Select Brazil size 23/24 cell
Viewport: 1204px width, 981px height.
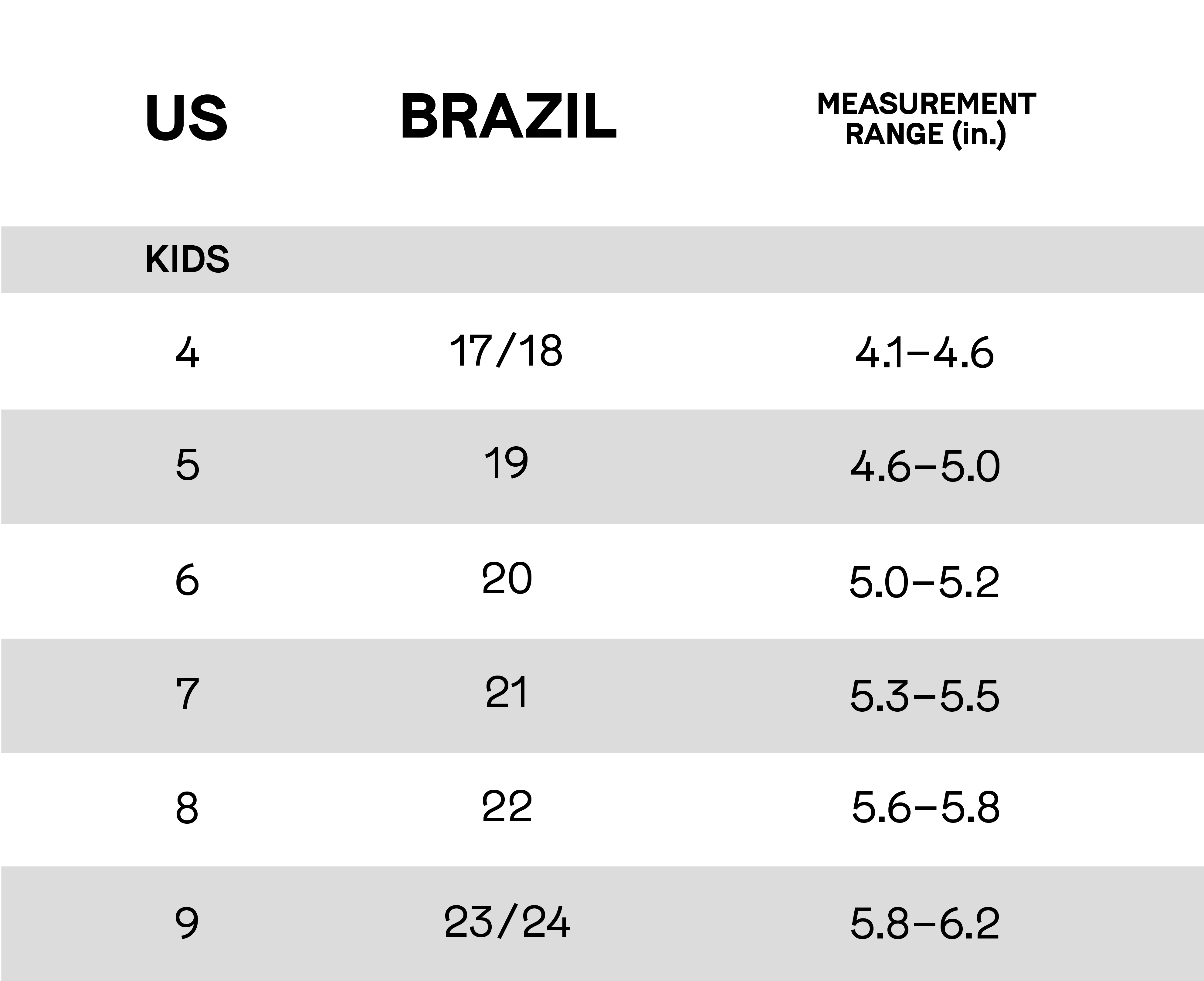(507, 922)
